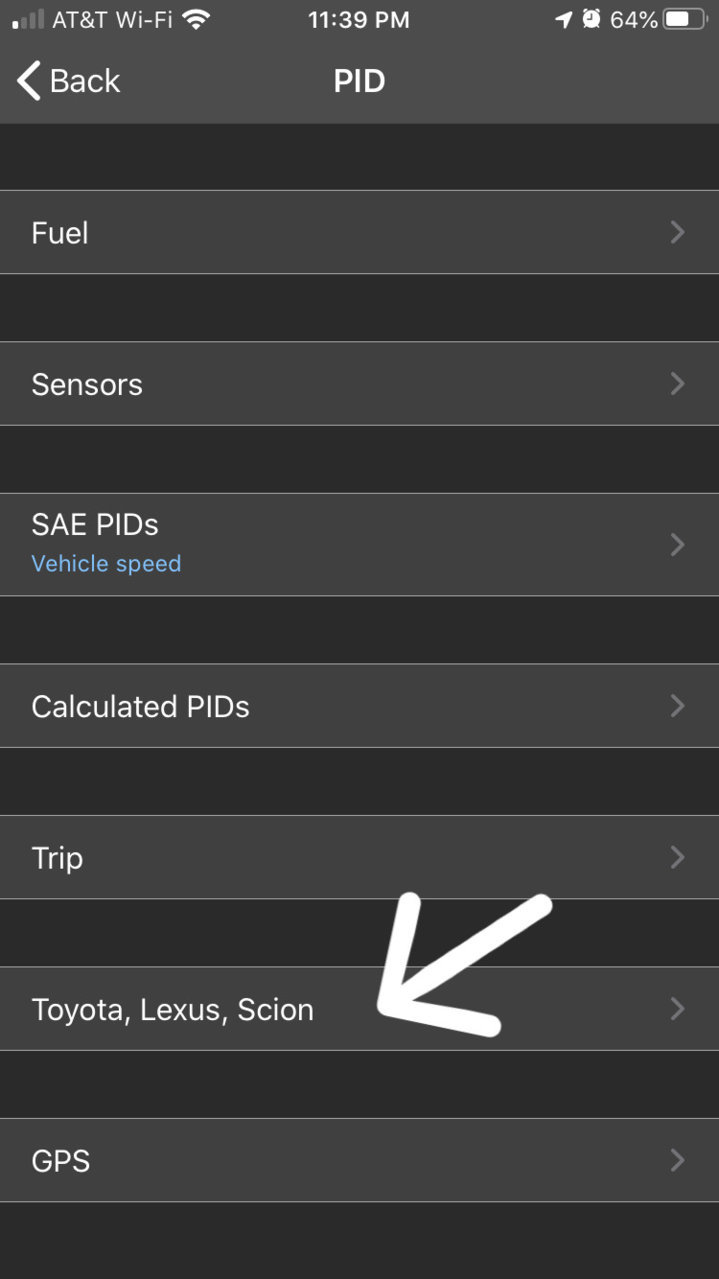Tap the location arrow status icon

click(565, 19)
